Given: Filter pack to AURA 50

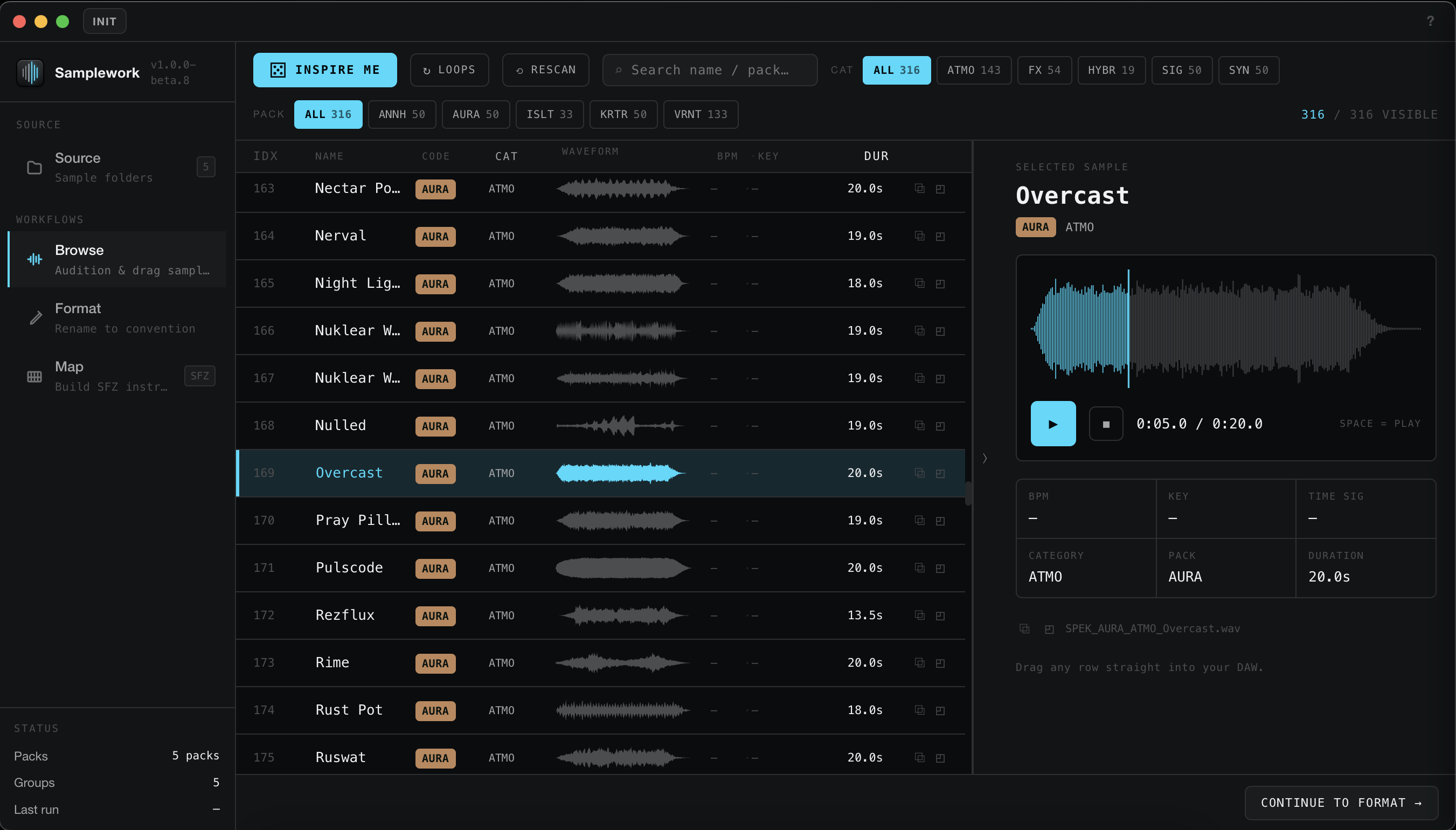Looking at the screenshot, I should (x=475, y=114).
